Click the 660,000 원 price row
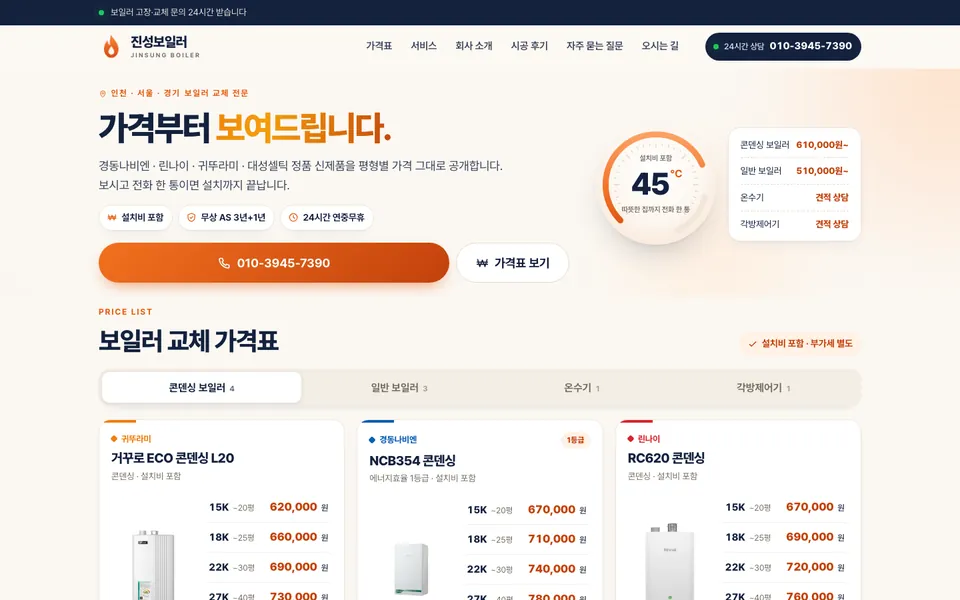The width and height of the screenshot is (960, 600). pyautogui.click(x=269, y=537)
